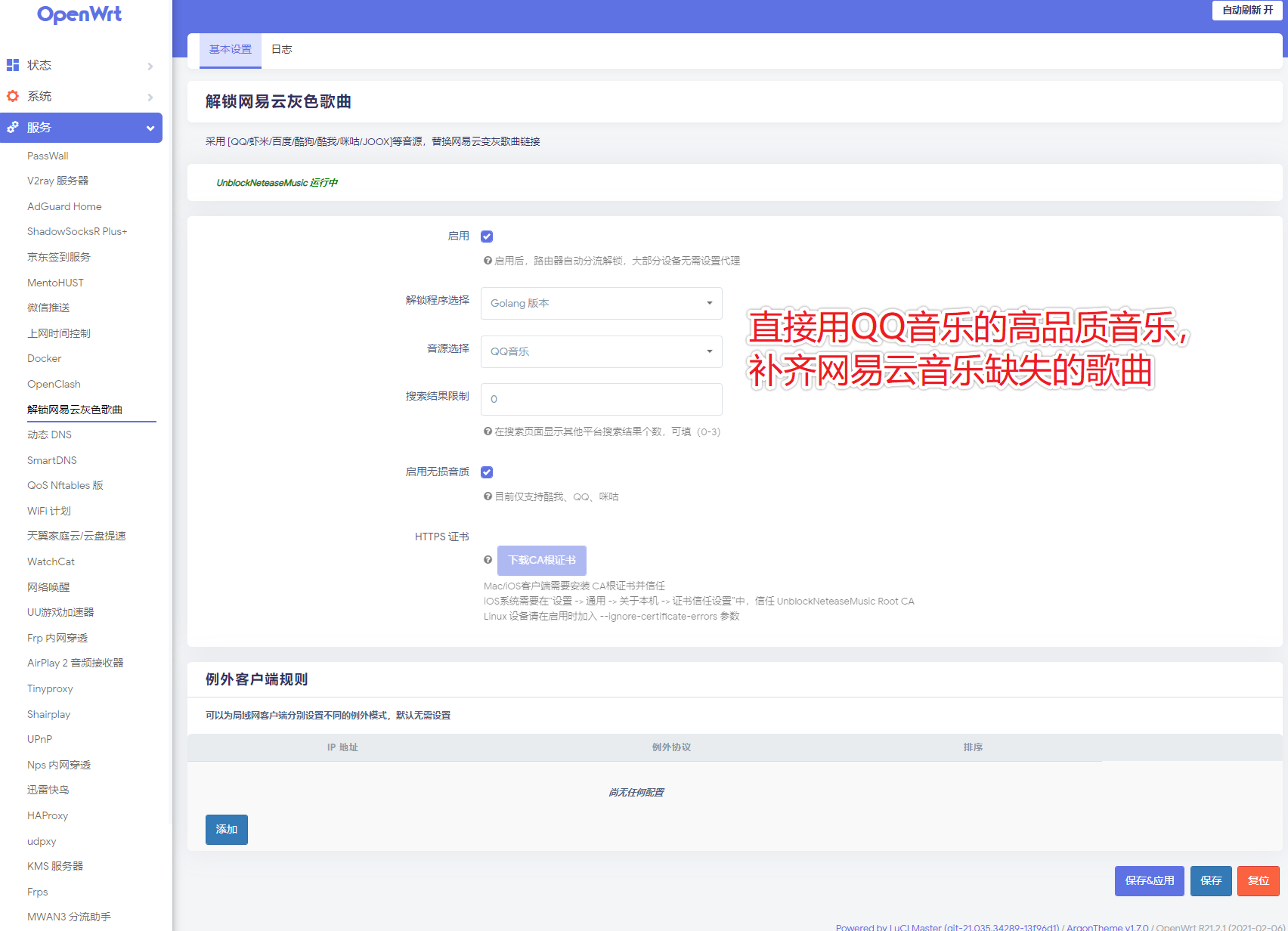This screenshot has height=931, width=1288.
Task: Open Shairplay menu entry
Action: click(x=48, y=714)
